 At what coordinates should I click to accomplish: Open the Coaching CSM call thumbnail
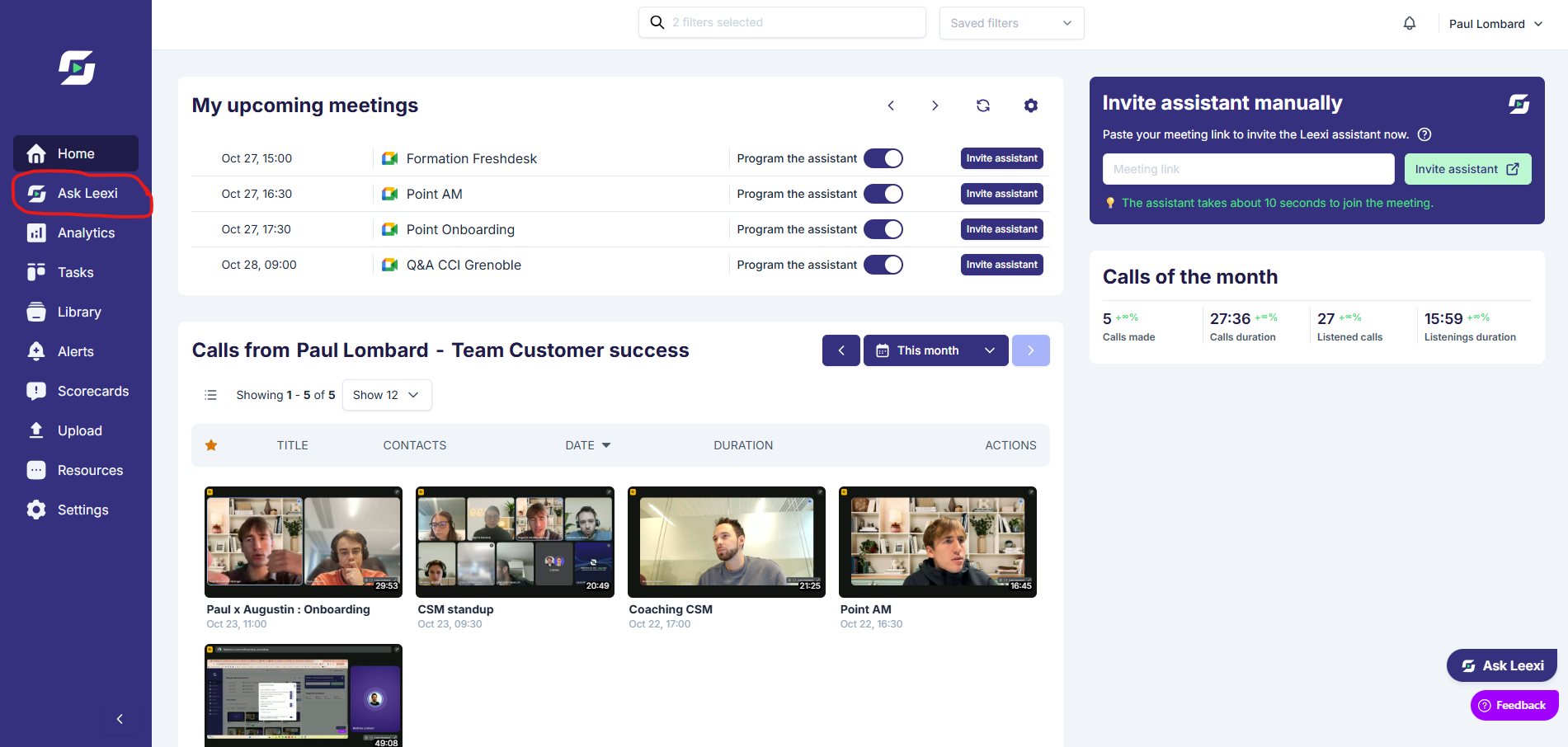tap(726, 542)
